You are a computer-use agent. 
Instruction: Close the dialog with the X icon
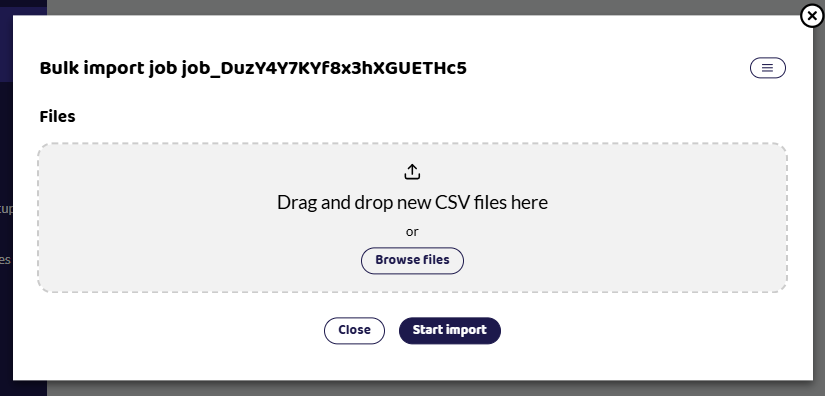[812, 16]
